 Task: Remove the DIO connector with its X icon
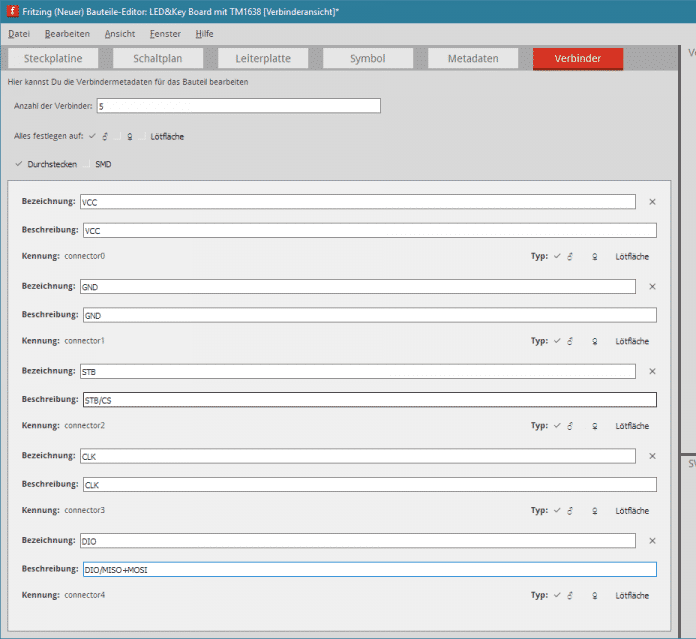pos(652,541)
